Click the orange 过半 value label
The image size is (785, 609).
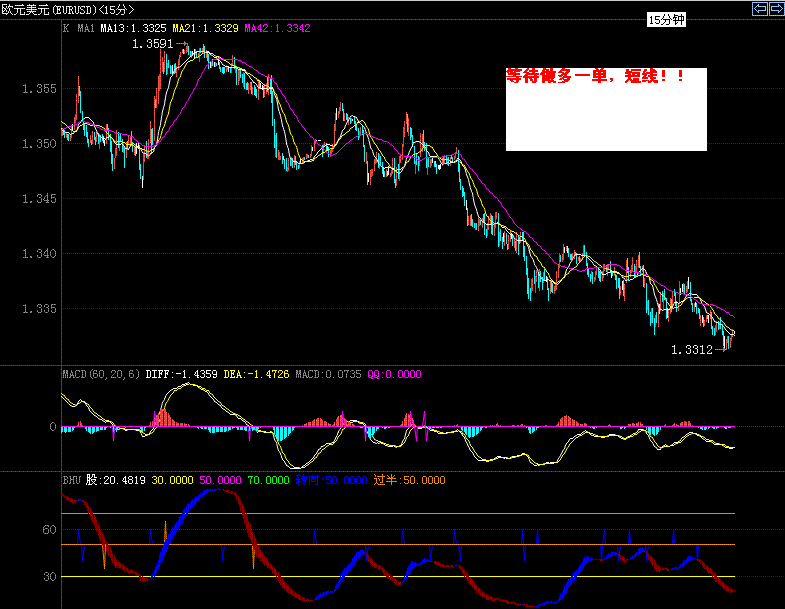409,480
